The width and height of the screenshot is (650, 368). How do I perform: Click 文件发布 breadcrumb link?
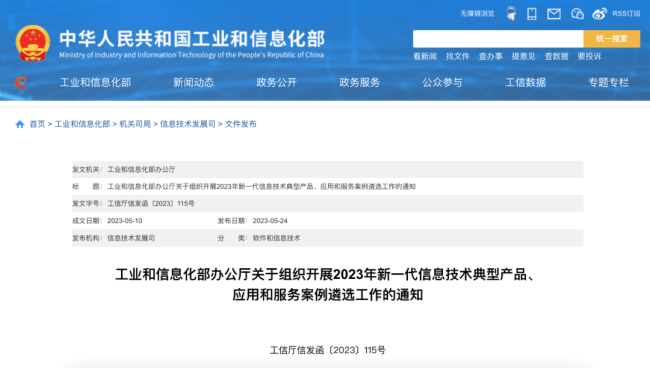tap(240, 124)
